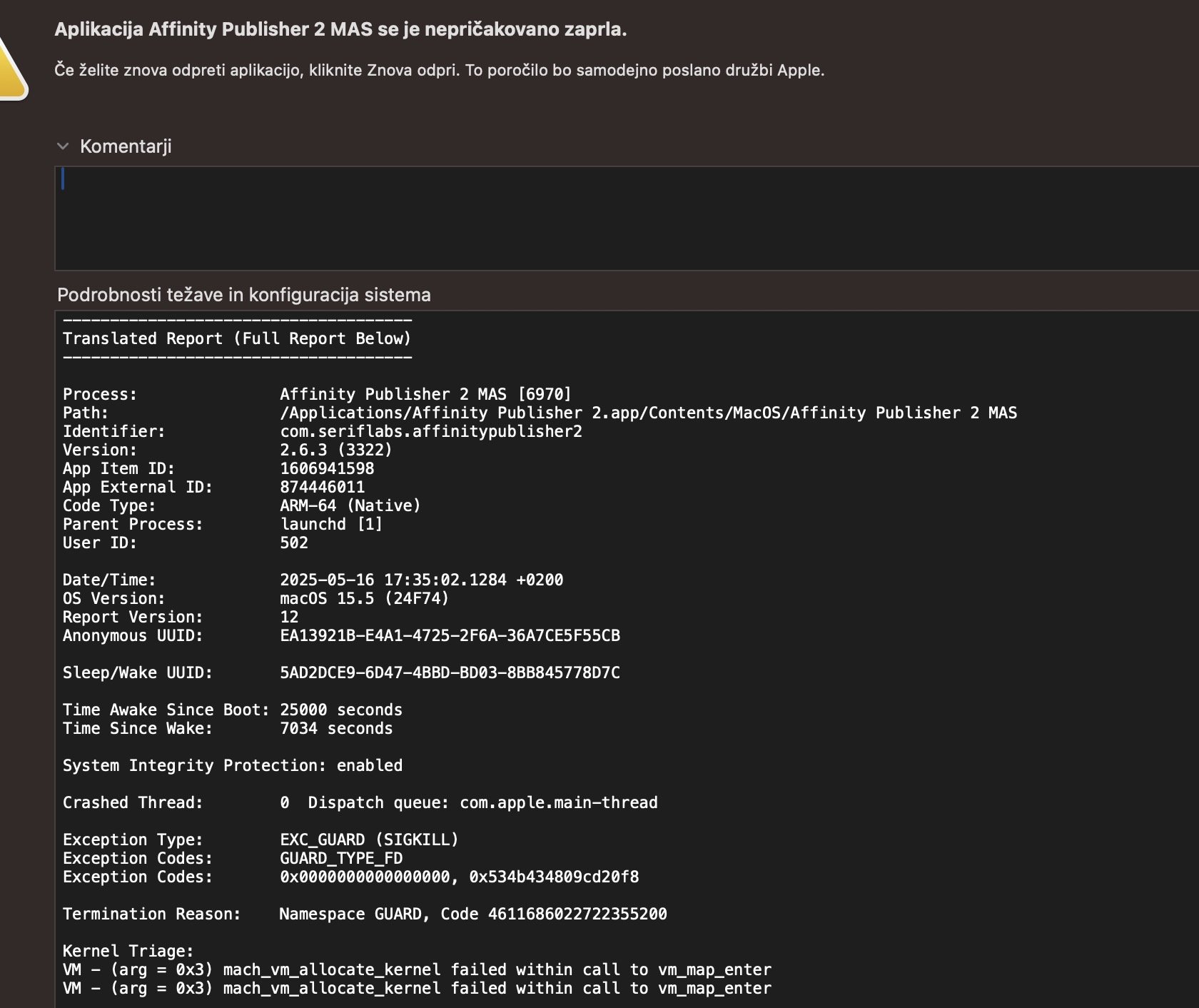Image resolution: width=1199 pixels, height=1008 pixels.
Task: Click Anonymous UUID 'EA13921B-E4A1-4725-2F6A-36A7CE5F55CB'
Action: tap(450, 635)
